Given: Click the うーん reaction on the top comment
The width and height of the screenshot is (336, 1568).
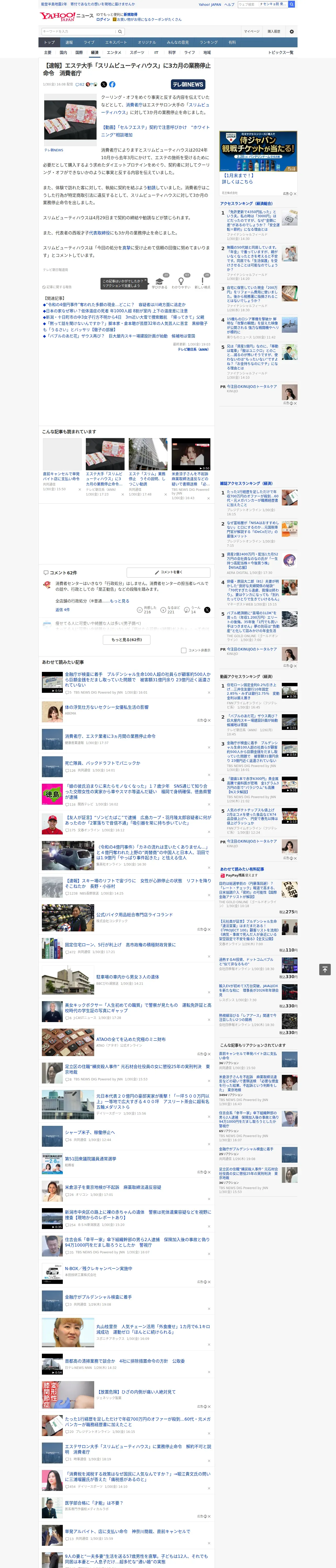Looking at the screenshot, I should [192, 609].
